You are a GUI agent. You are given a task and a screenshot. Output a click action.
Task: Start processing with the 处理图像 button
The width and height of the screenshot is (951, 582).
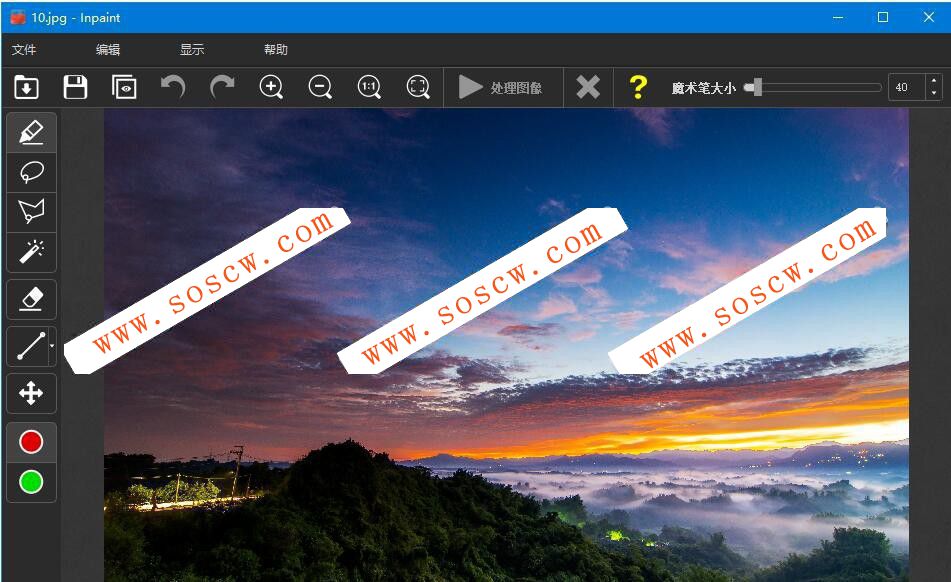[x=501, y=87]
